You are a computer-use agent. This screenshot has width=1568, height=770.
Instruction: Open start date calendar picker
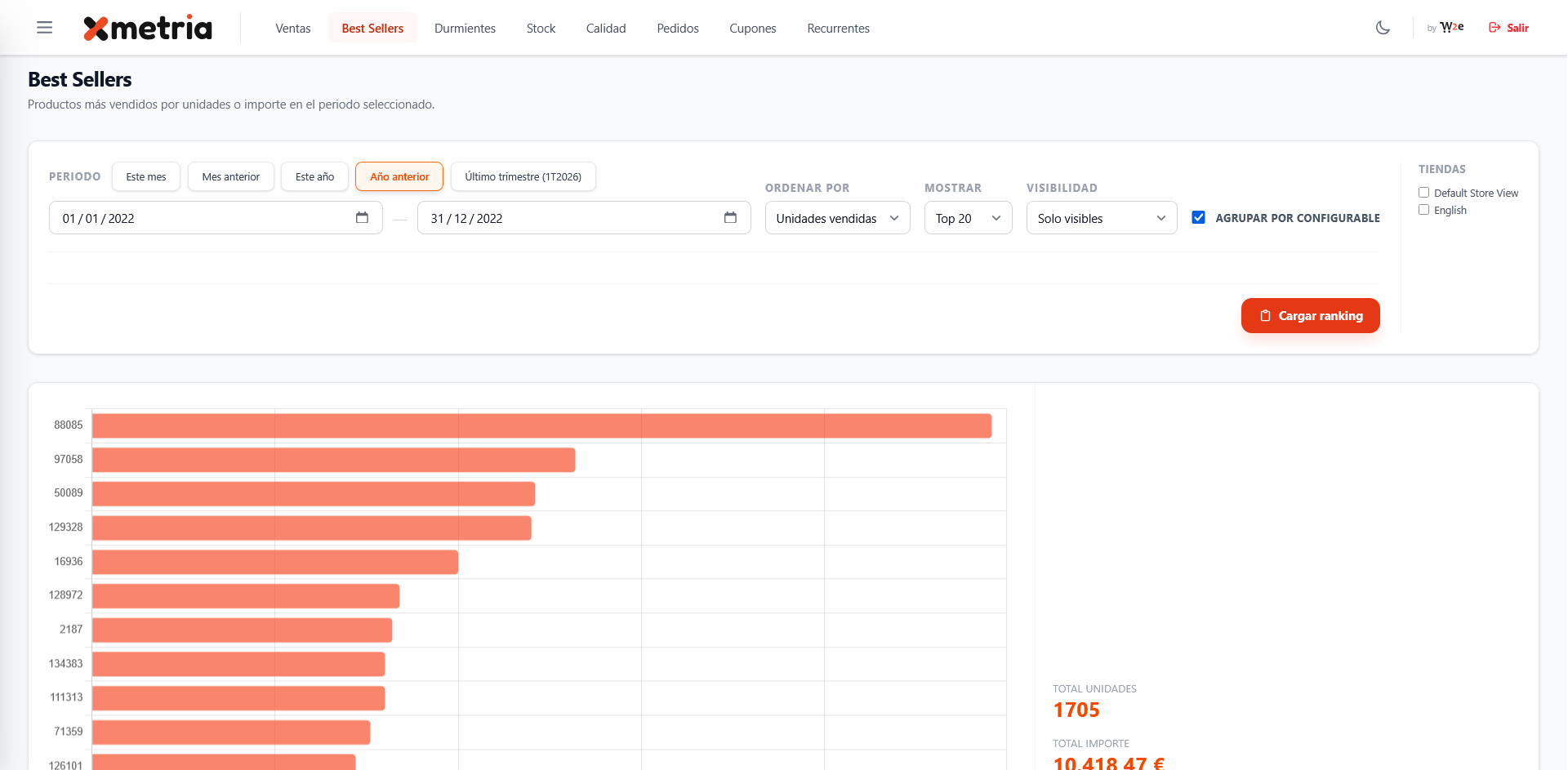(x=362, y=217)
